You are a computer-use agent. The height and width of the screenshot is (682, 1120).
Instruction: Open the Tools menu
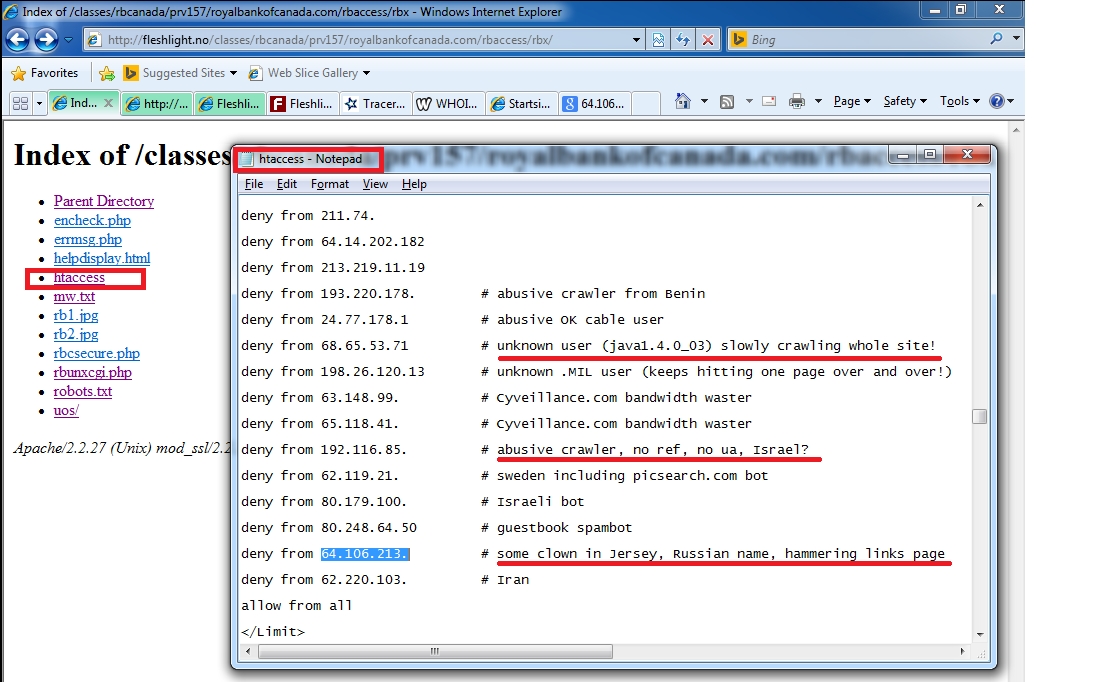[x=959, y=101]
